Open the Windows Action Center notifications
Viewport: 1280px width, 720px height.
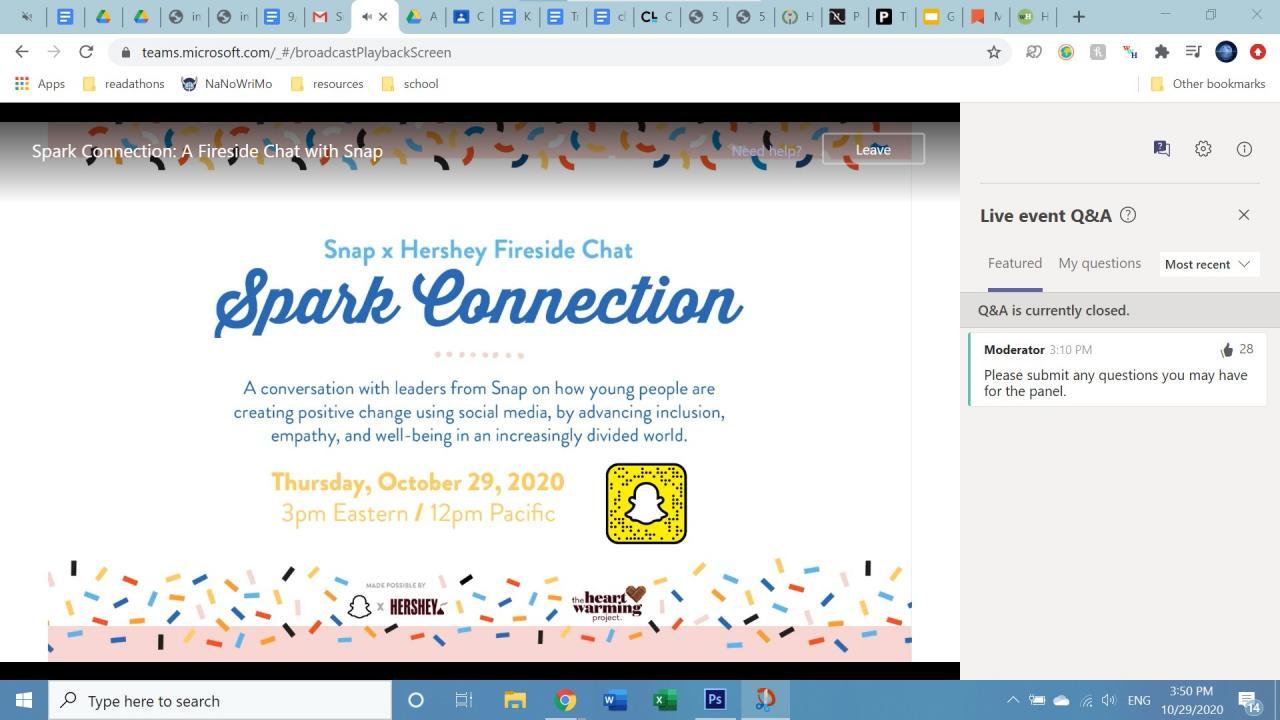(x=1249, y=700)
